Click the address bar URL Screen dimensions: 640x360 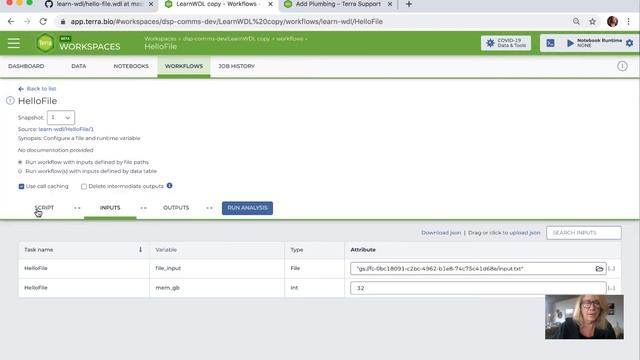point(227,21)
